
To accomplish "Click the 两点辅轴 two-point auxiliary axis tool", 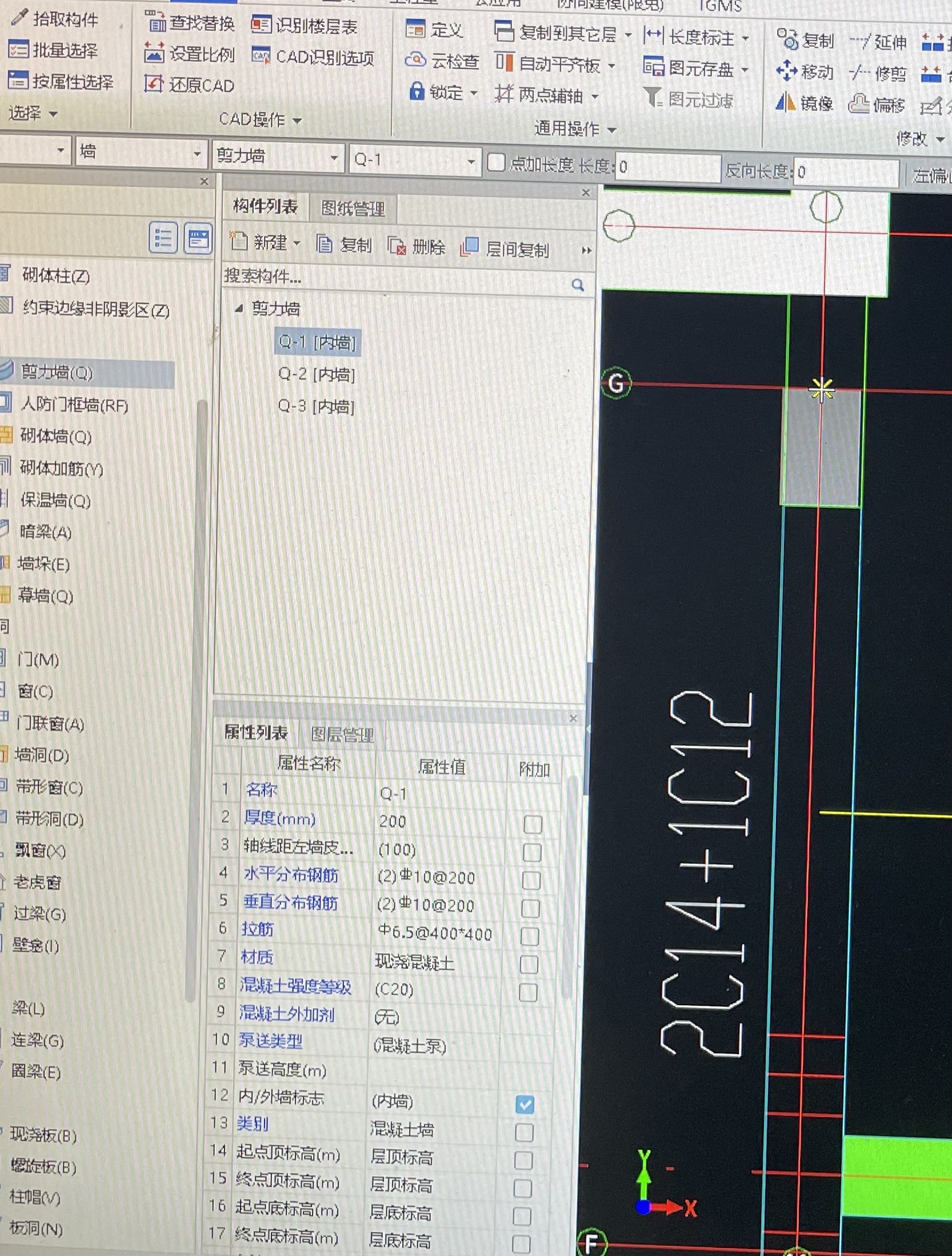I will [x=539, y=94].
